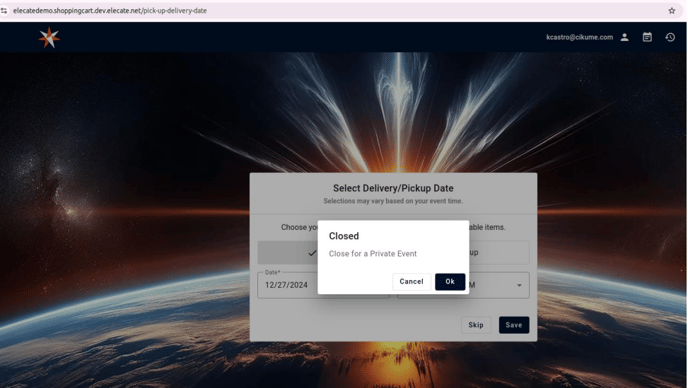Image resolution: width=688 pixels, height=388 pixels.
Task: Bookmark this page with star icon
Action: click(x=672, y=11)
